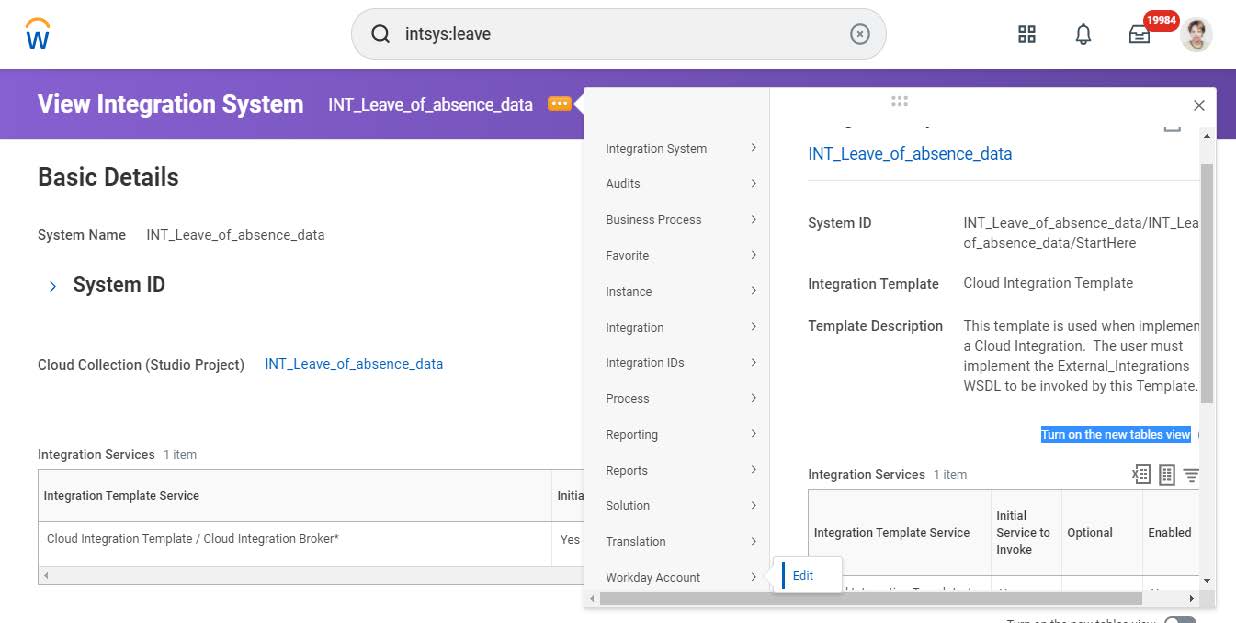This screenshot has height=623, width=1236.
Task: Click popup scroll left arrow
Action: point(591,598)
